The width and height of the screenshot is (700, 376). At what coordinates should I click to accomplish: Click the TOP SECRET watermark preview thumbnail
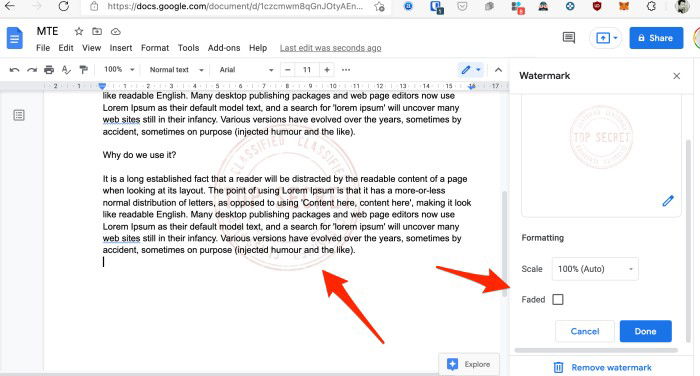(601, 137)
